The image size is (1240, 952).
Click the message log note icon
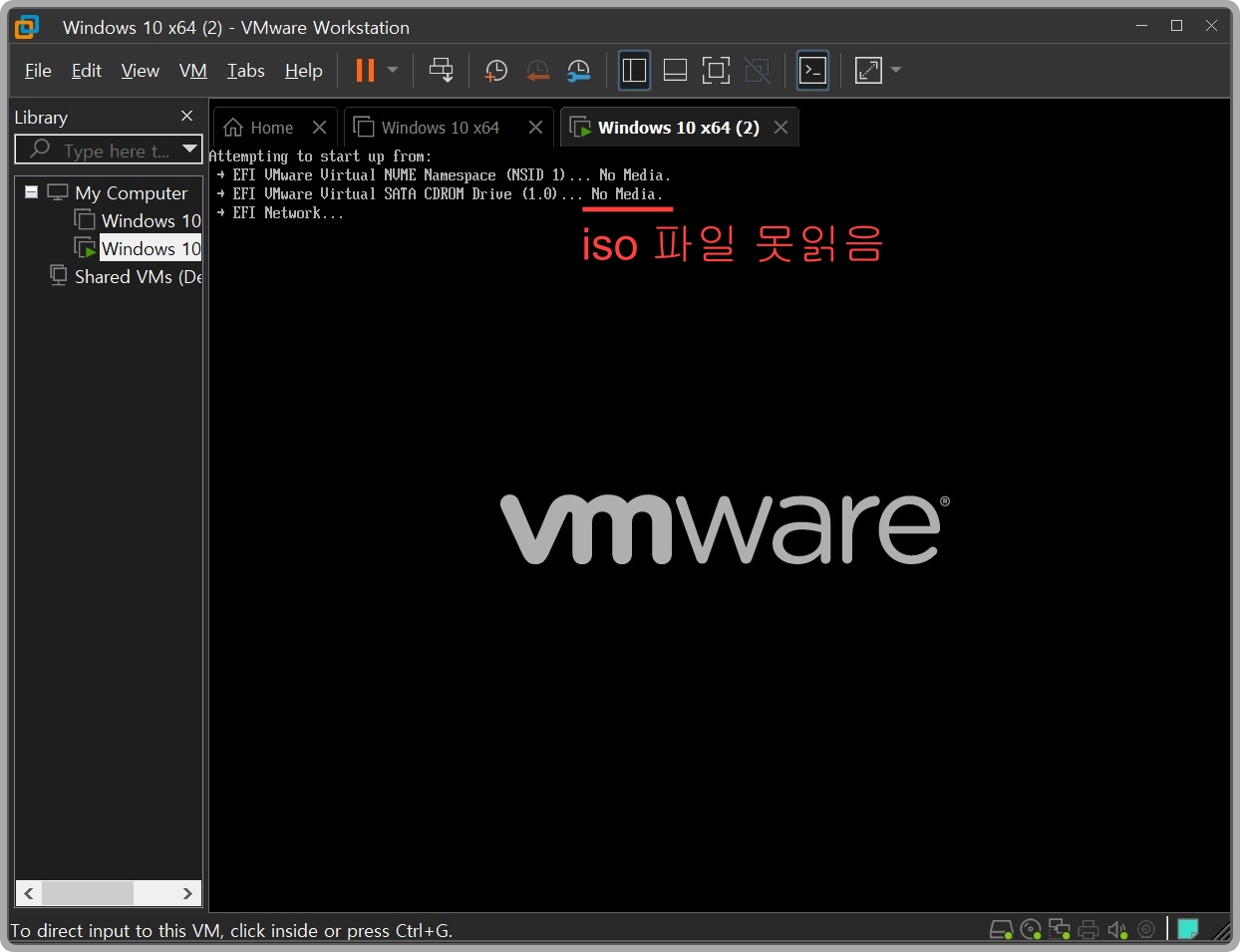tap(1187, 929)
